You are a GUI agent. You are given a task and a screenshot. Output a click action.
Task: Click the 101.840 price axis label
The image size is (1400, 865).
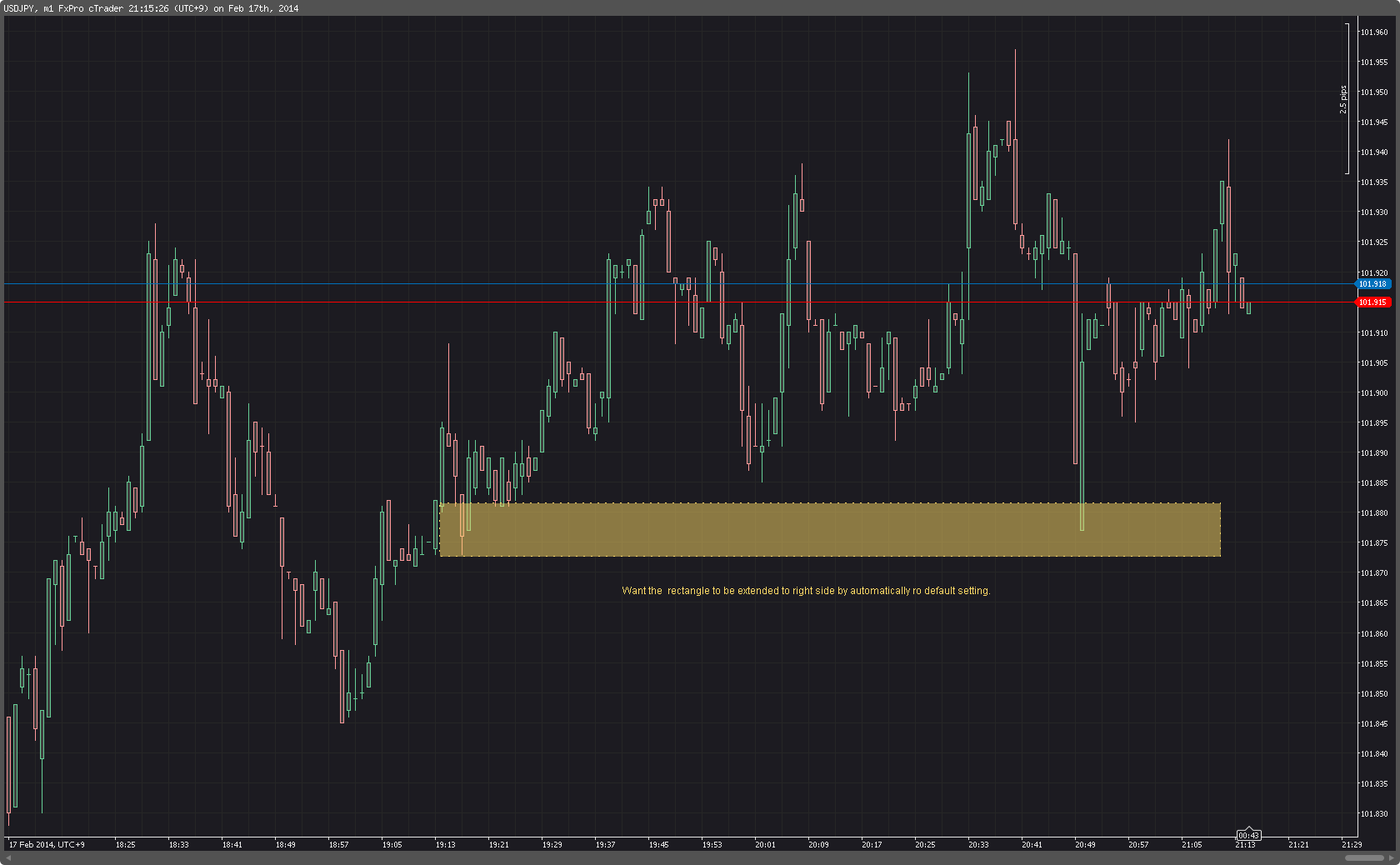pyautogui.click(x=1374, y=754)
